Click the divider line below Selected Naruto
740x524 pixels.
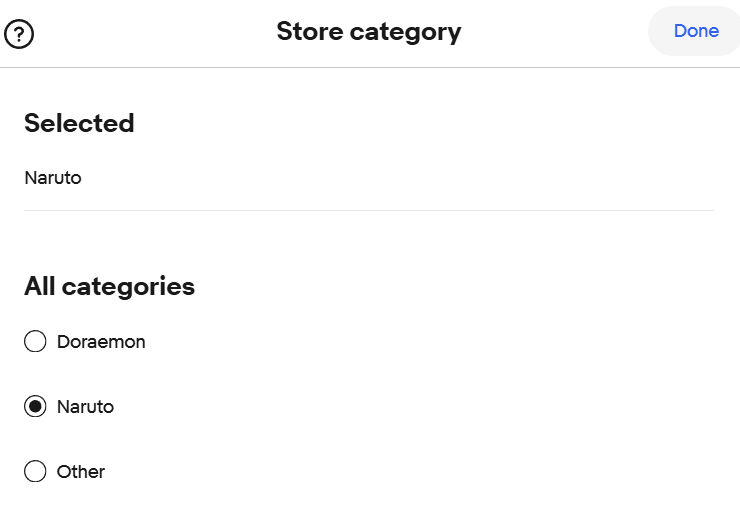369,210
